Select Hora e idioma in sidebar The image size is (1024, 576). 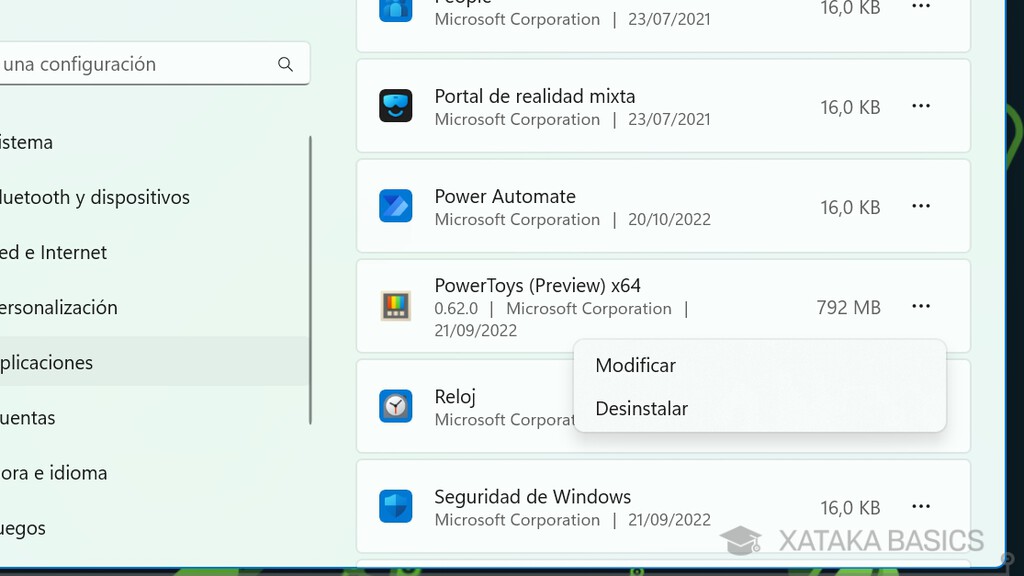(x=54, y=472)
